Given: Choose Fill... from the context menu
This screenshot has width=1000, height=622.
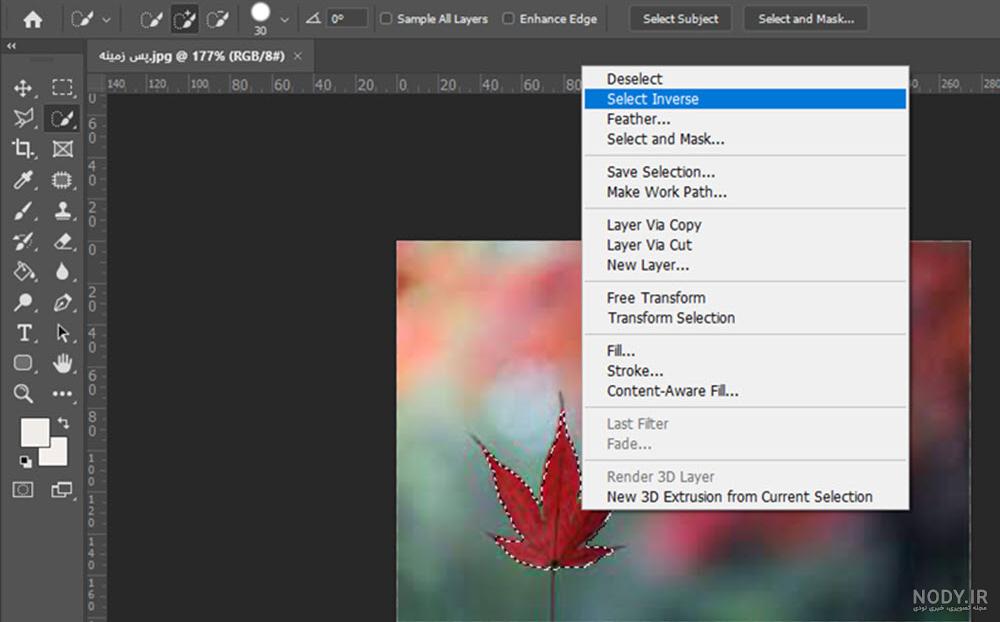Looking at the screenshot, I should click(745, 351).
